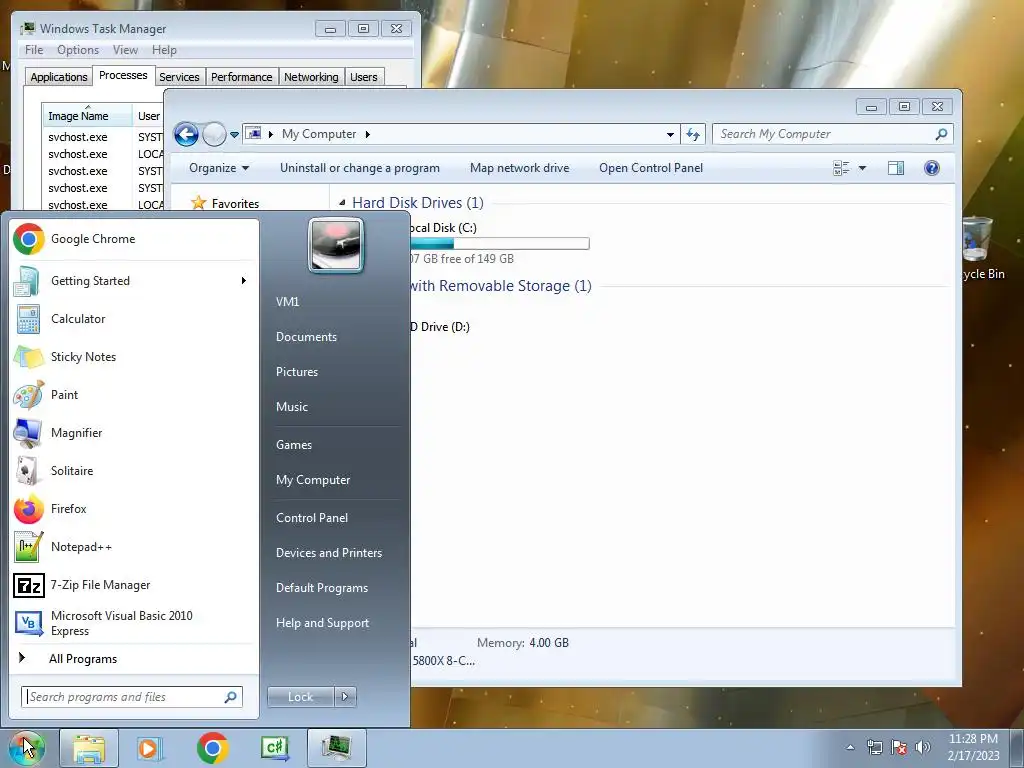The width and height of the screenshot is (1024, 768).
Task: Click the user account picture
Action: [x=336, y=246]
